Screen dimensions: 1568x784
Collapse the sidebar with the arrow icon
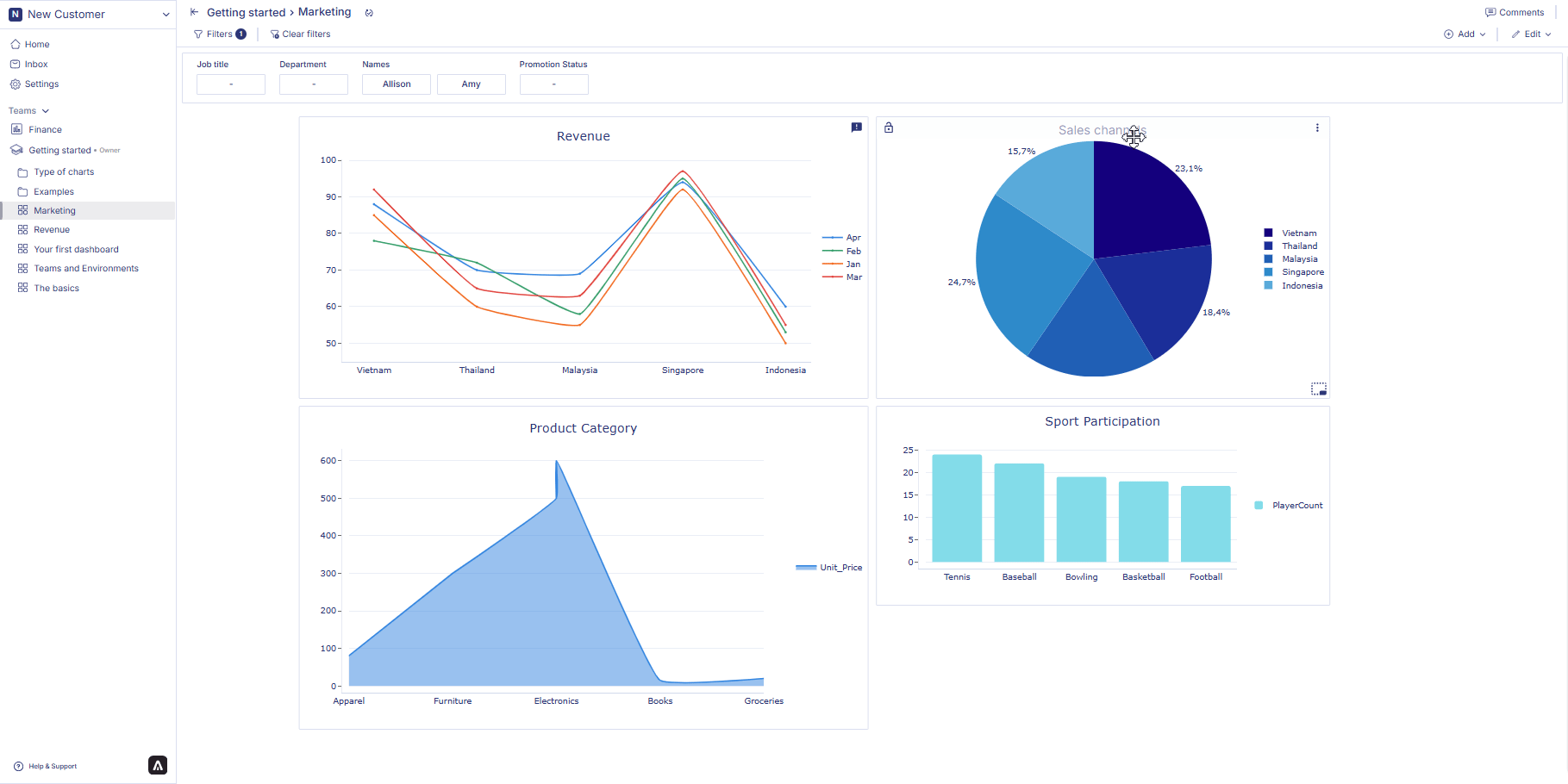[194, 12]
